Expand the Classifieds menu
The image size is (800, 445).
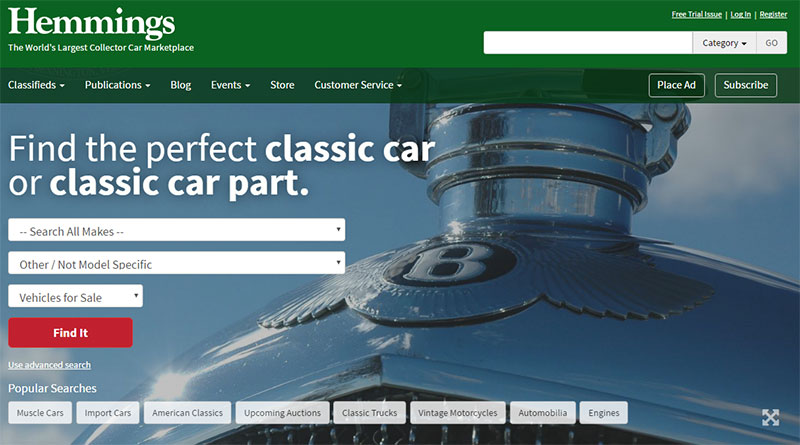click(x=36, y=85)
